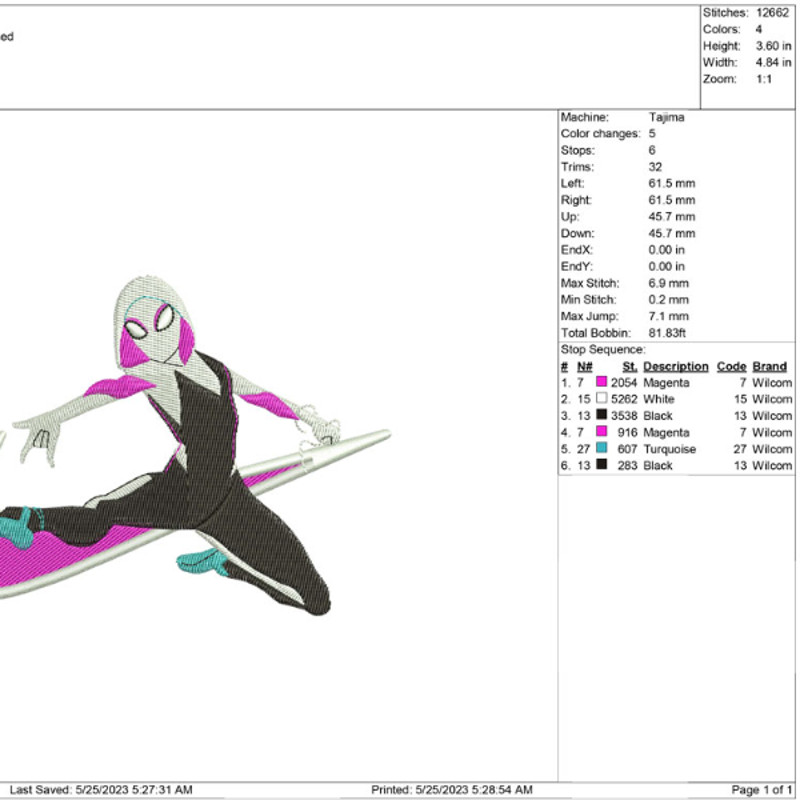Screen dimensions: 800x800
Task: Select the magenta swatch in stop 4
Action: coord(602,433)
